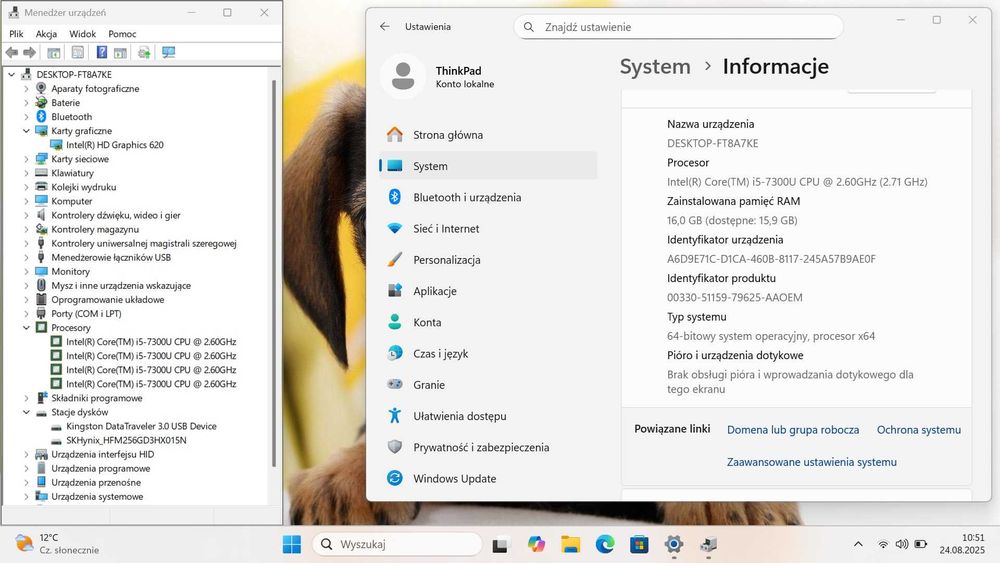Click the ThinkPad local account profile

point(440,77)
